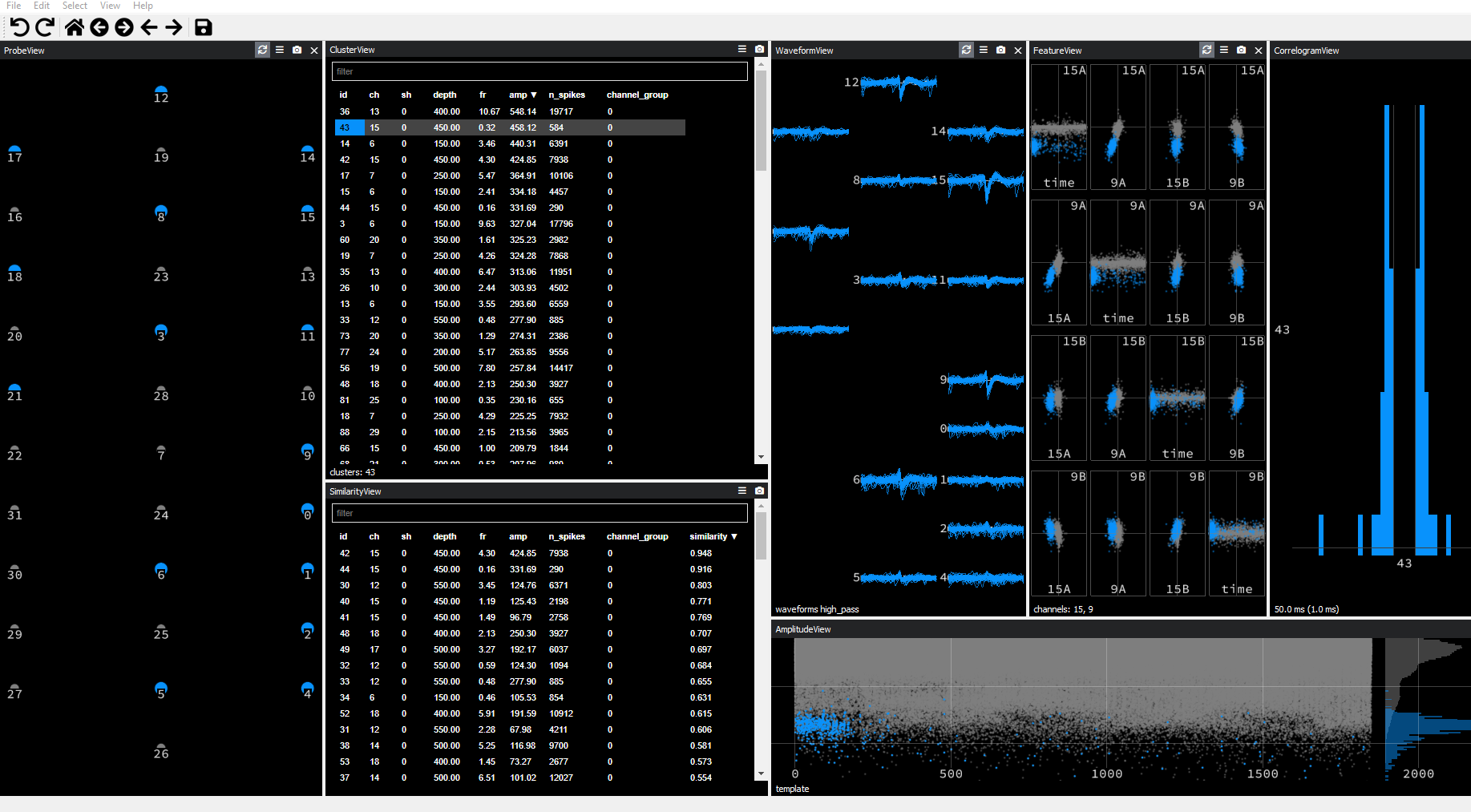Open the File menu
This screenshot has height=812, width=1471.
(x=13, y=6)
